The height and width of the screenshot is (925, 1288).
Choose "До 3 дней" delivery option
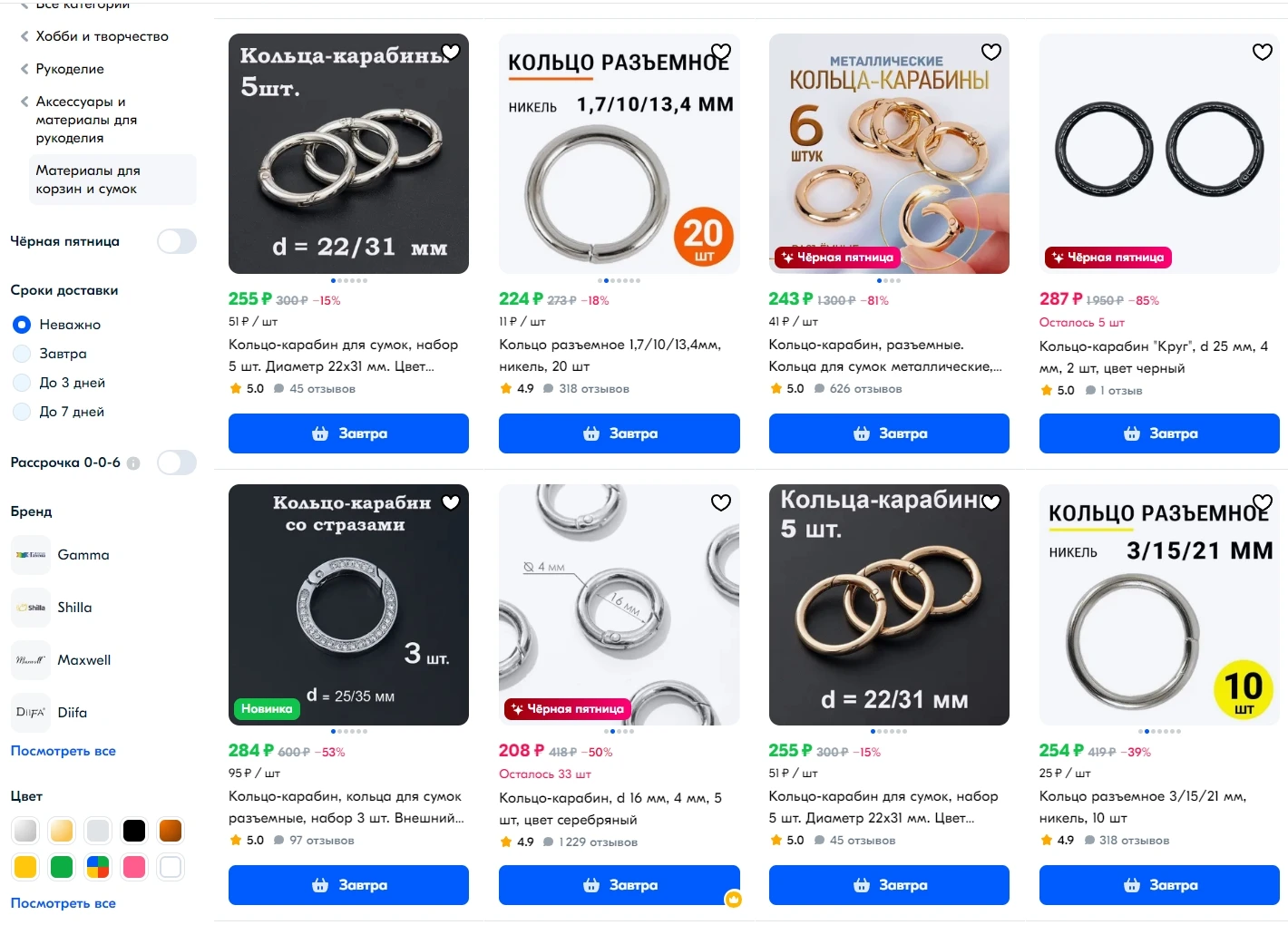click(23, 383)
